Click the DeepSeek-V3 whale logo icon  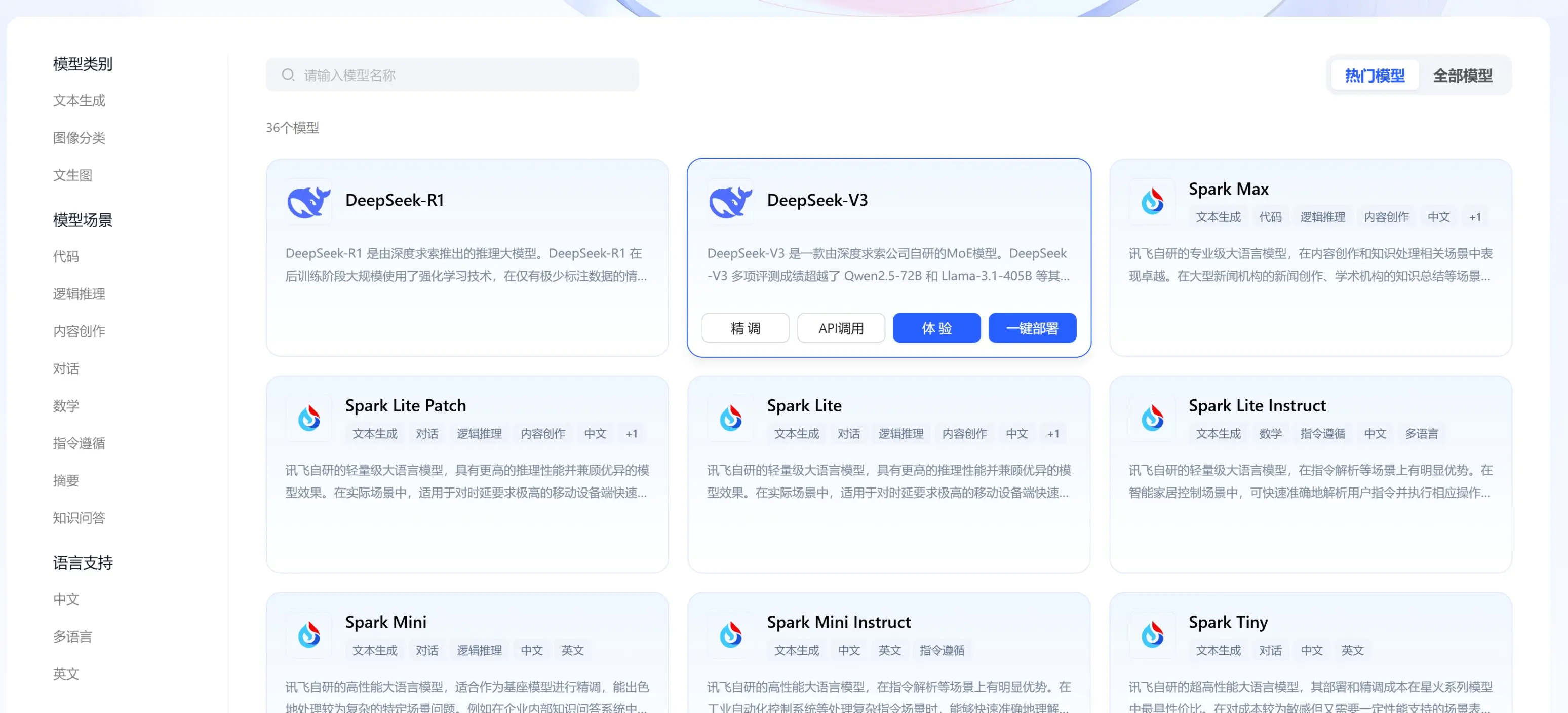730,202
